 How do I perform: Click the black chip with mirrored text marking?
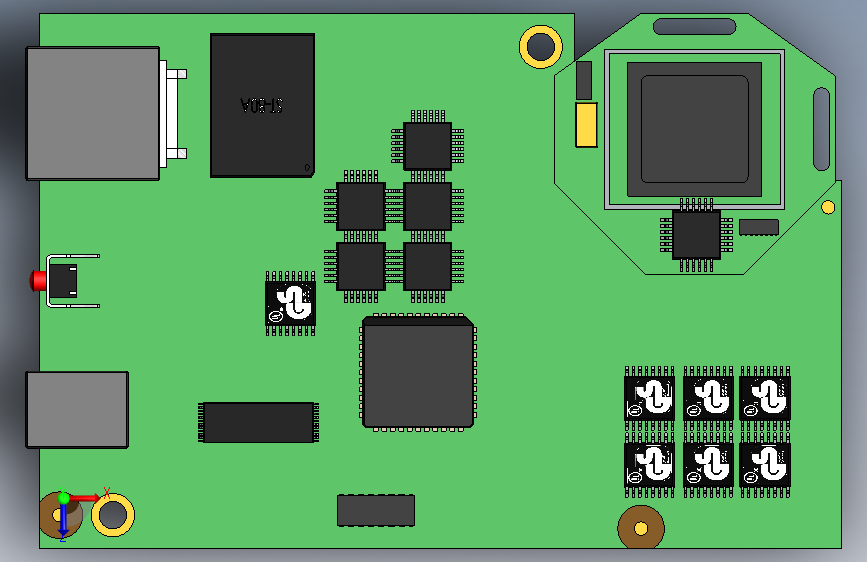click(x=263, y=105)
